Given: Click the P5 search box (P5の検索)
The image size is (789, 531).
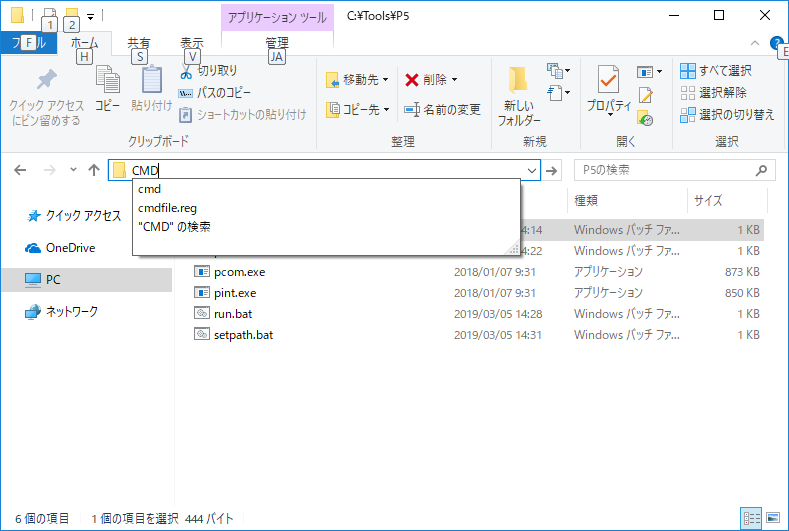Looking at the screenshot, I should coord(674,170).
